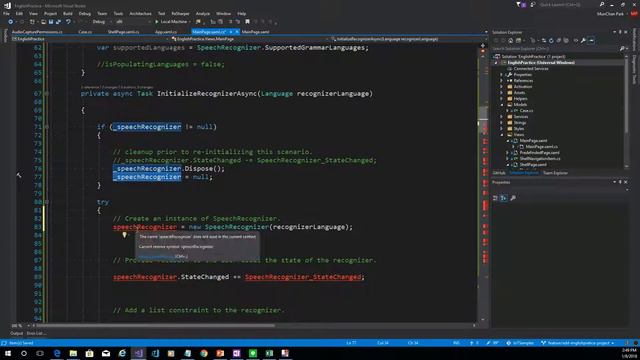
Task: Open the Error List tab at bottom
Action: 36,333
